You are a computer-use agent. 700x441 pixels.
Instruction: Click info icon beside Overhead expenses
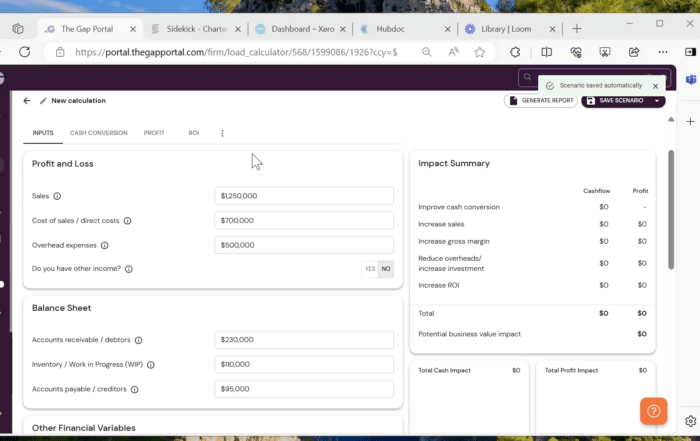105,245
